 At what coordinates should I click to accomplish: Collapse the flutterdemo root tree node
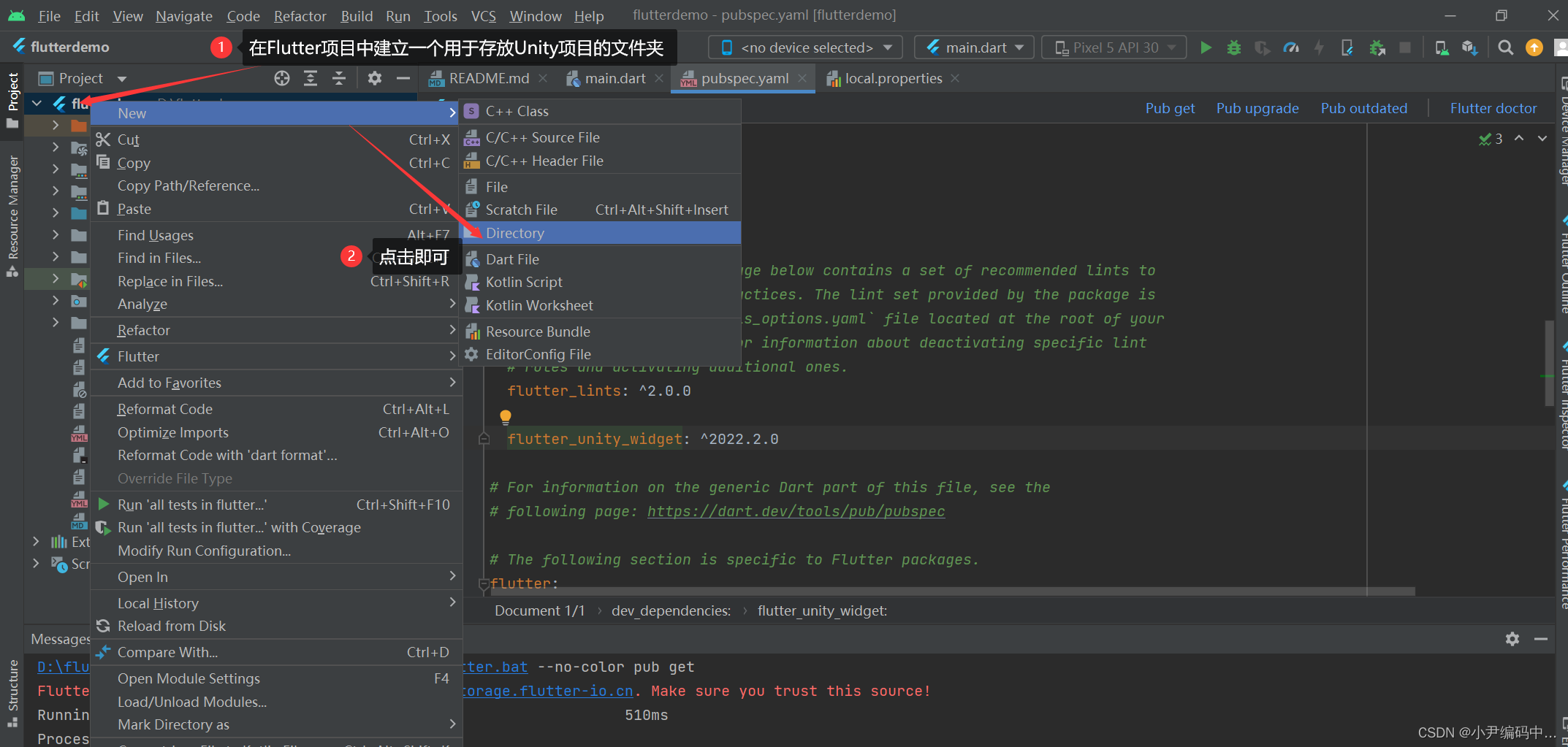pos(36,104)
